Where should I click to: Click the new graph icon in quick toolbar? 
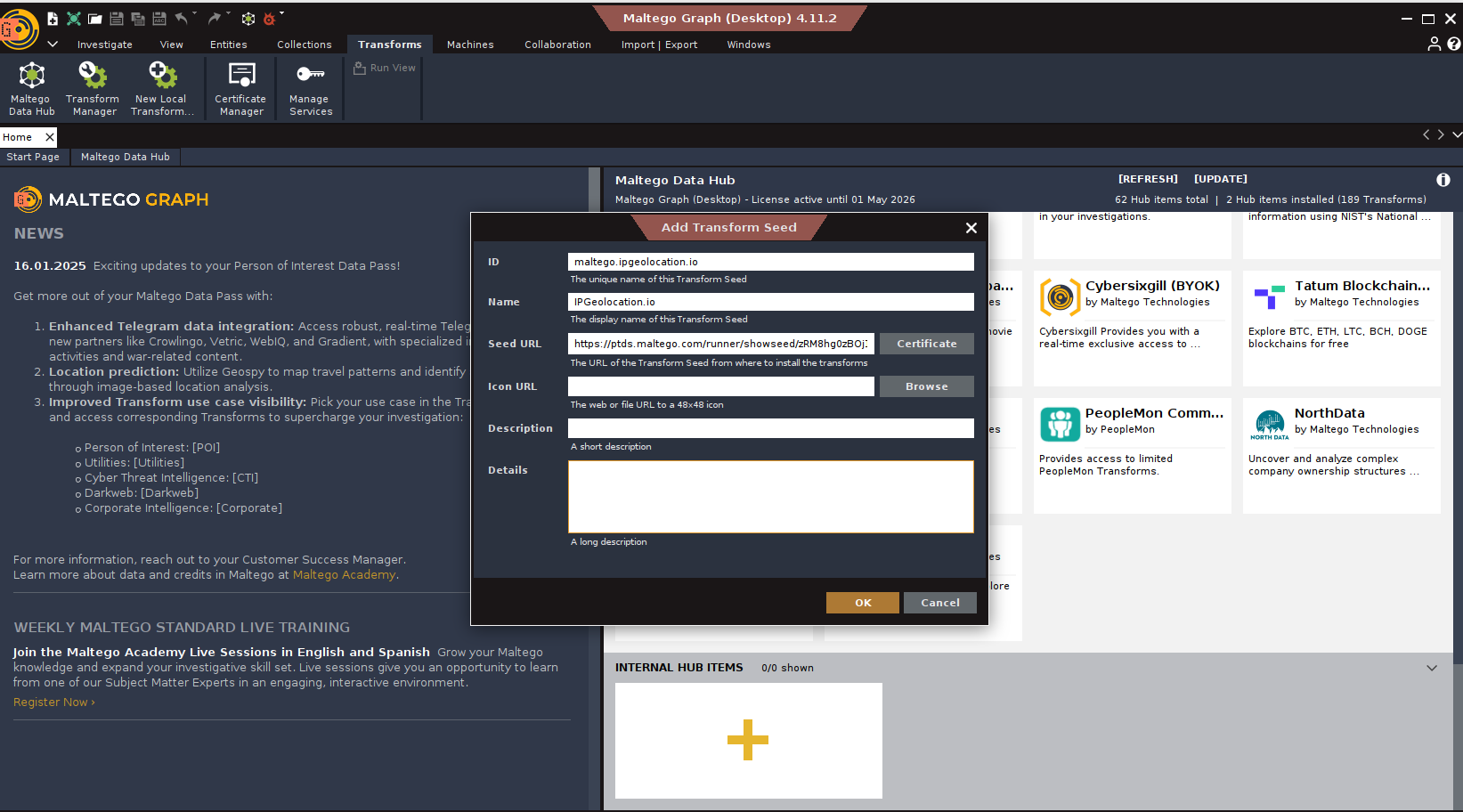click(53, 19)
